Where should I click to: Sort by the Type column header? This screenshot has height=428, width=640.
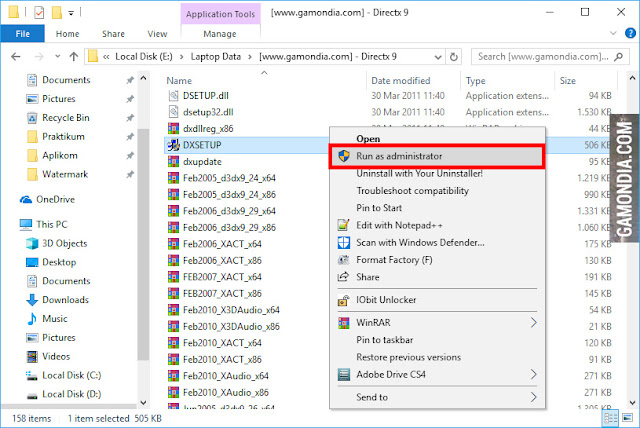coord(476,81)
